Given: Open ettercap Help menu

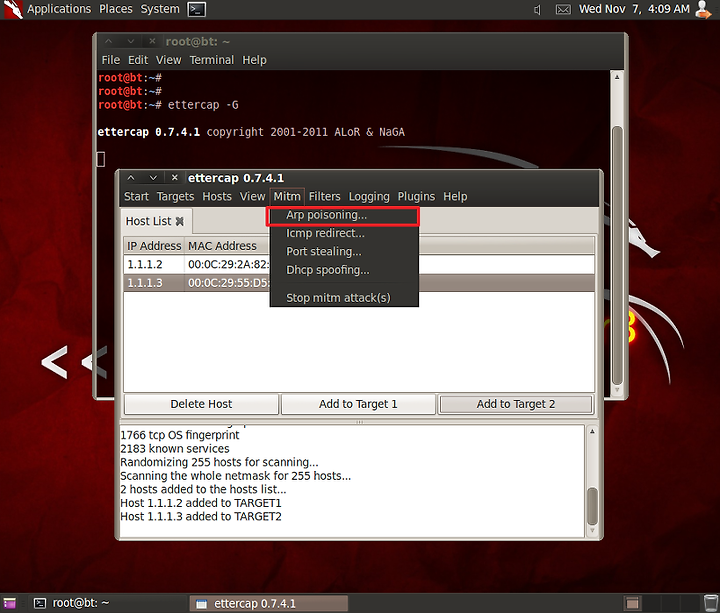Looking at the screenshot, I should tap(455, 197).
